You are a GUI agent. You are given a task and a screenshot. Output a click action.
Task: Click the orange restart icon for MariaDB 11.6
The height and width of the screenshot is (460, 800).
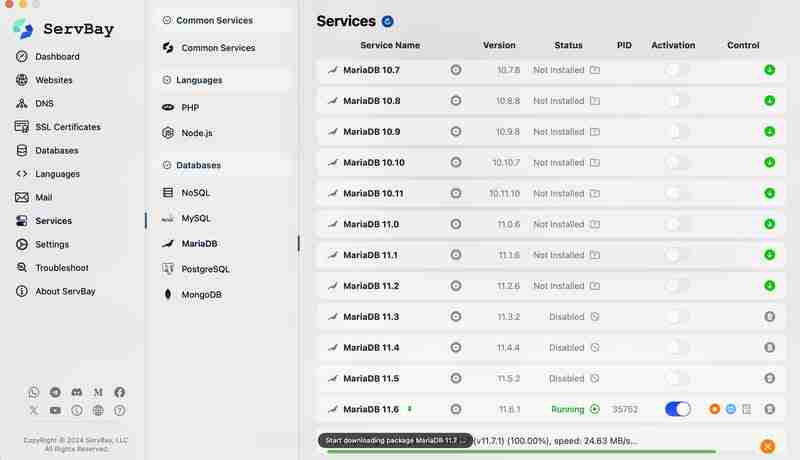point(714,409)
